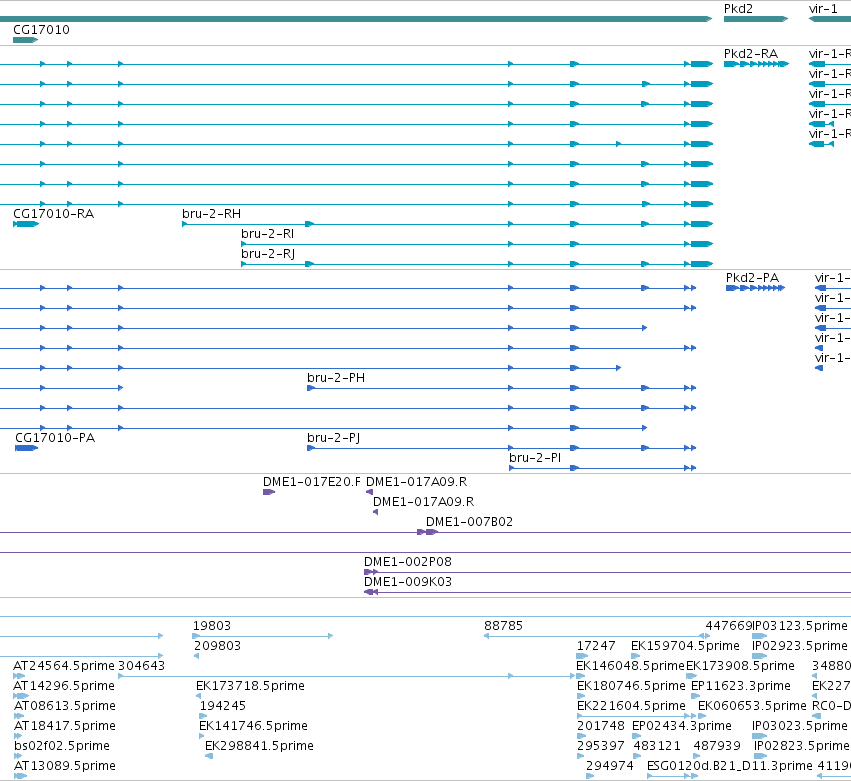Image resolution: width=851 pixels, height=781 pixels.
Task: Click the DME1-017E20.F feature label
Action: 312,482
